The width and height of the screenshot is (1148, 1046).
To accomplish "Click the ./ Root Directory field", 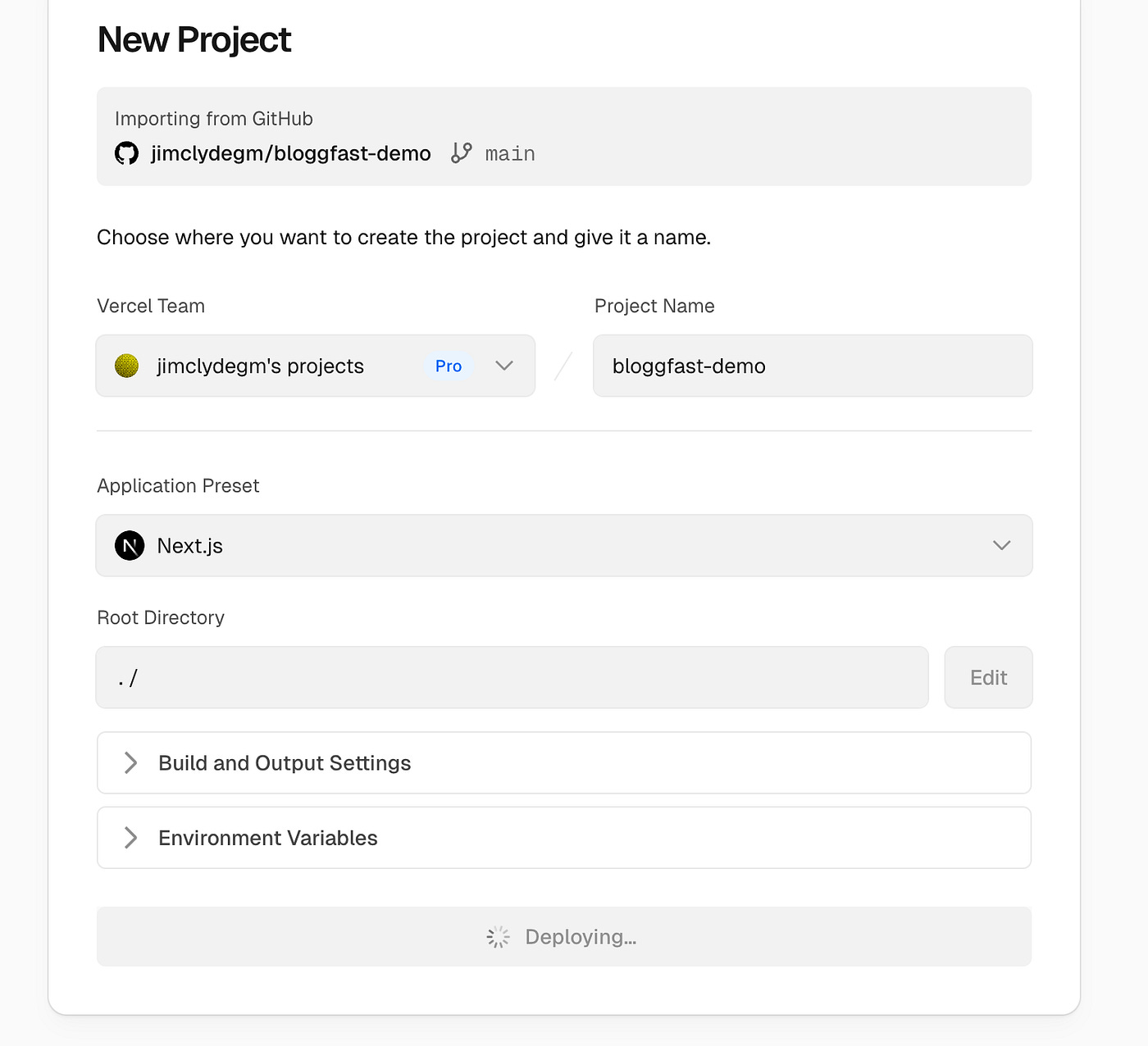I will click(x=512, y=677).
